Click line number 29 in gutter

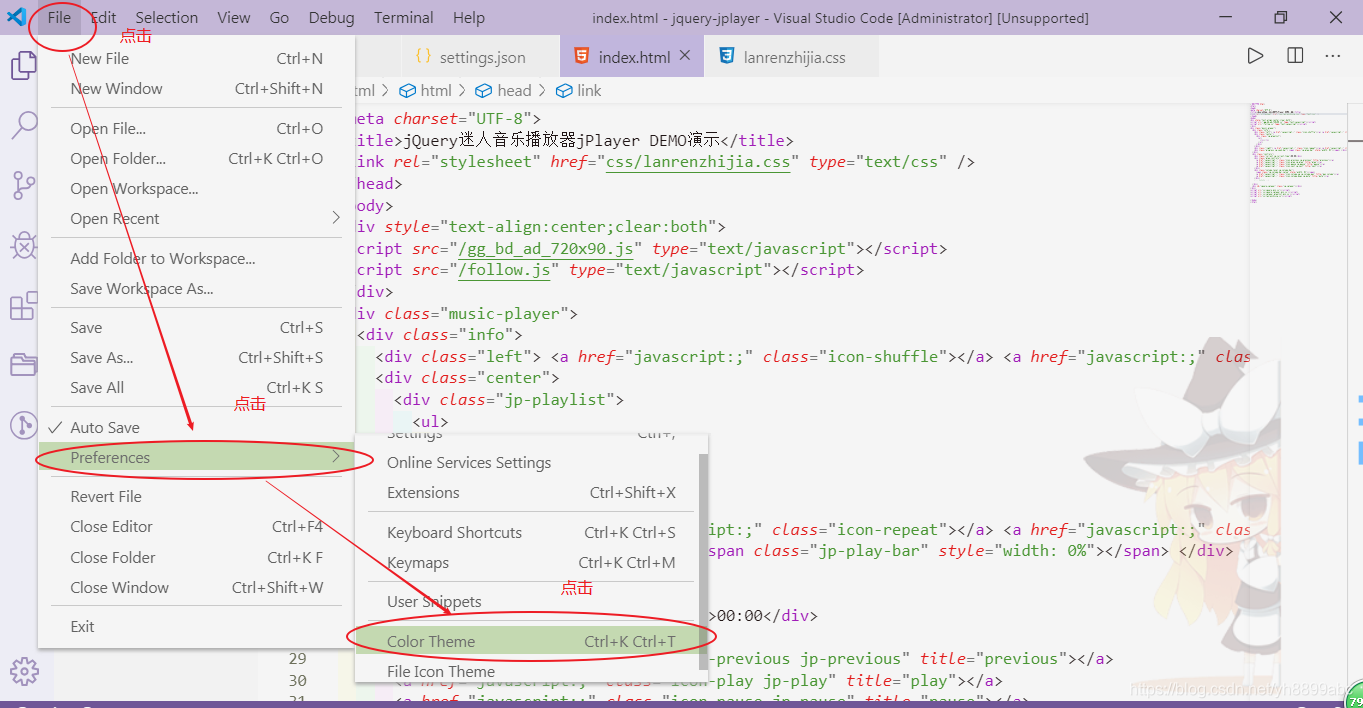297,658
